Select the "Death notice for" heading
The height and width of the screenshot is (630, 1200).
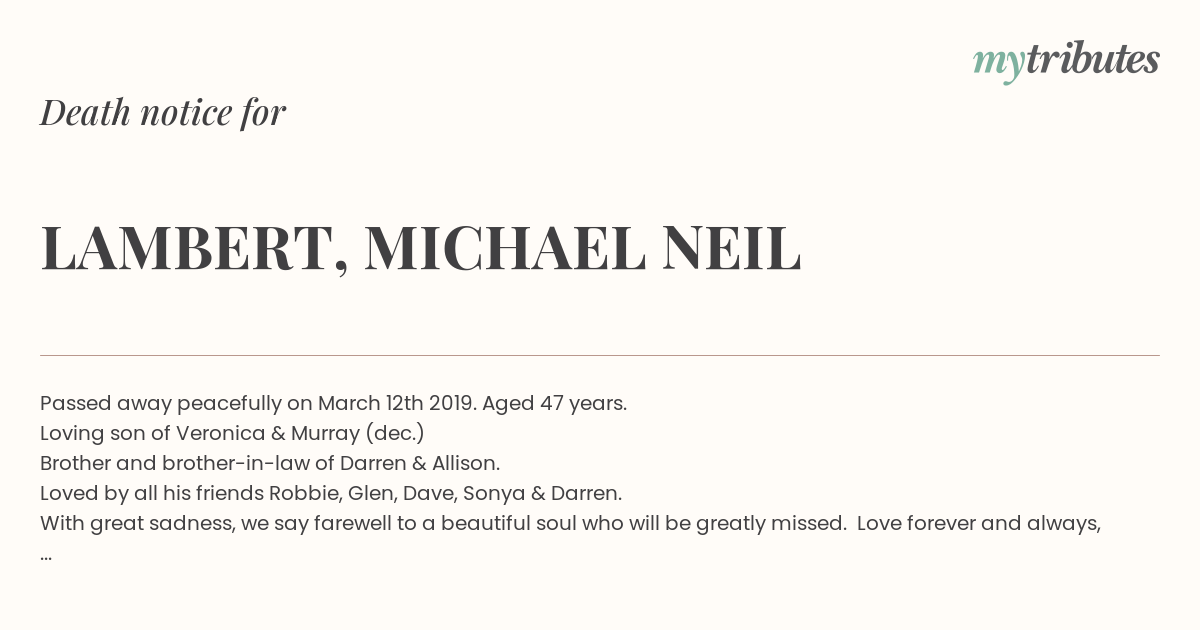(x=163, y=112)
